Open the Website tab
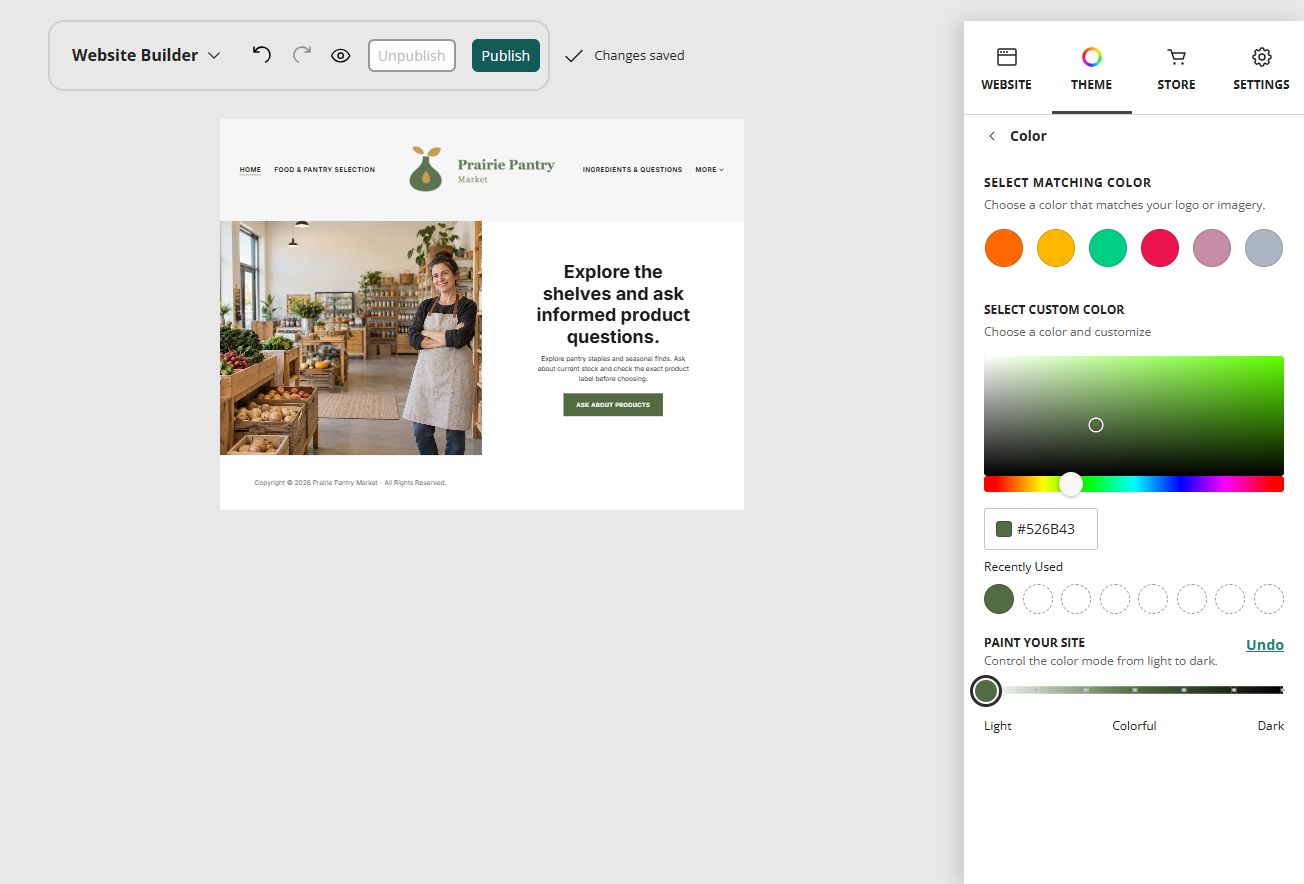This screenshot has height=884, width=1304. [x=1006, y=68]
